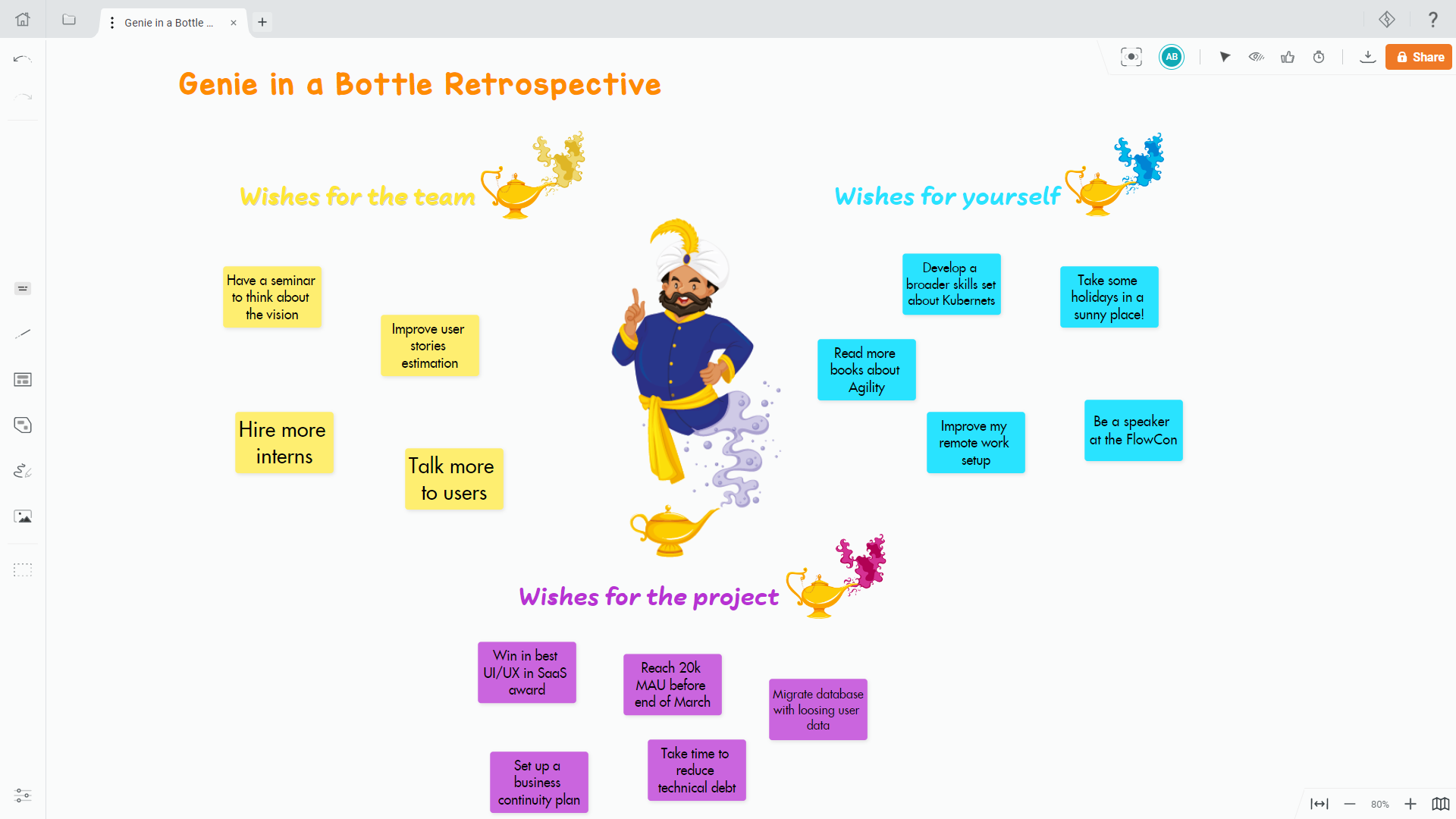Click the audience/spectator view icon
1456x819 pixels.
[1257, 57]
